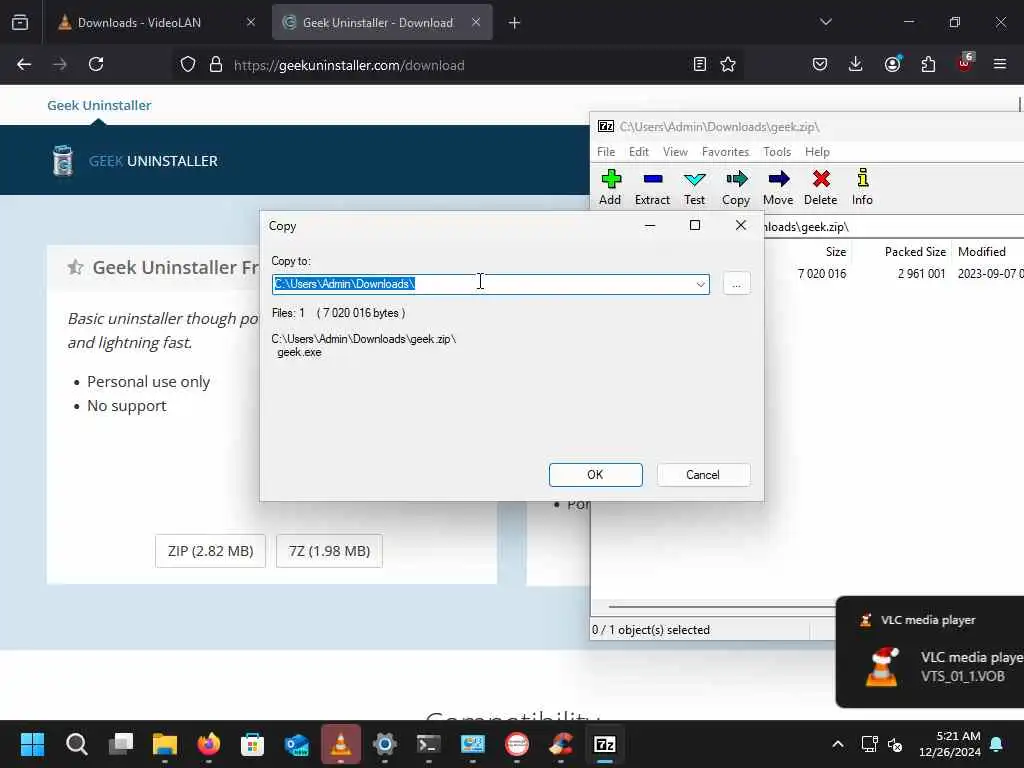Open 7-Zip from taskbar
1024x768 pixels.
tap(605, 744)
